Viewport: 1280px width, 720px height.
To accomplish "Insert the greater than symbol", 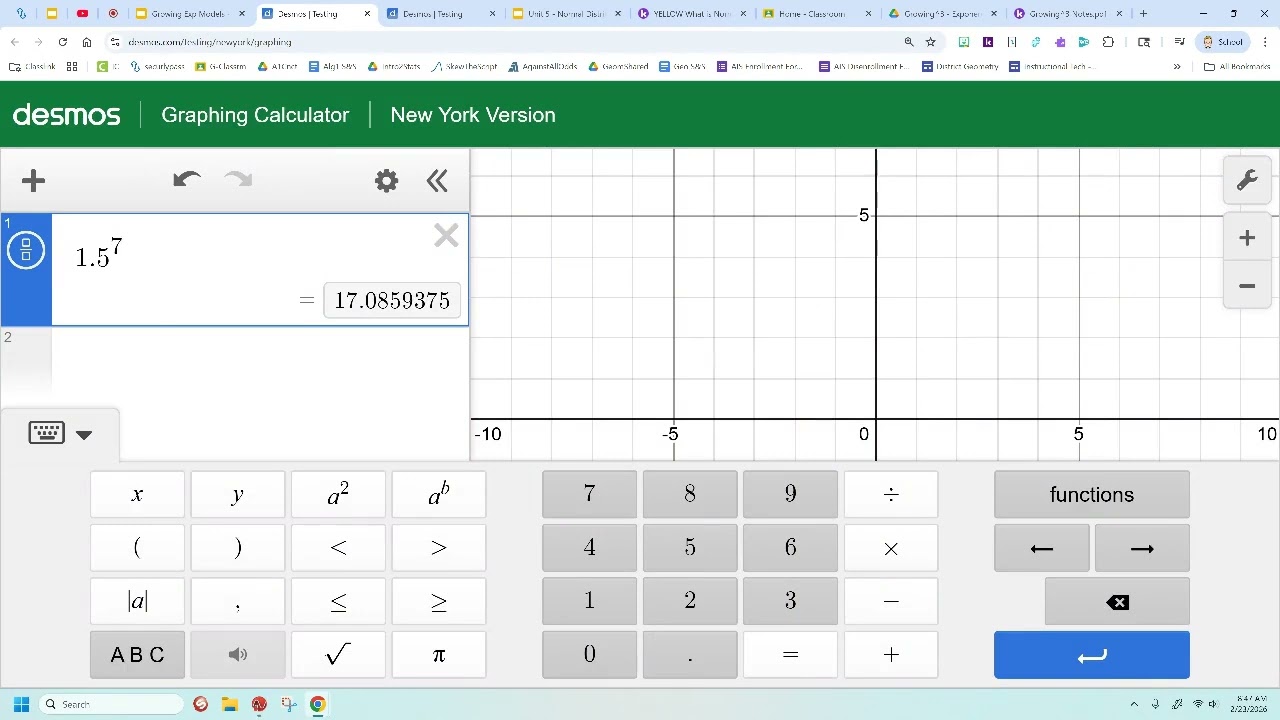I will tap(439, 548).
